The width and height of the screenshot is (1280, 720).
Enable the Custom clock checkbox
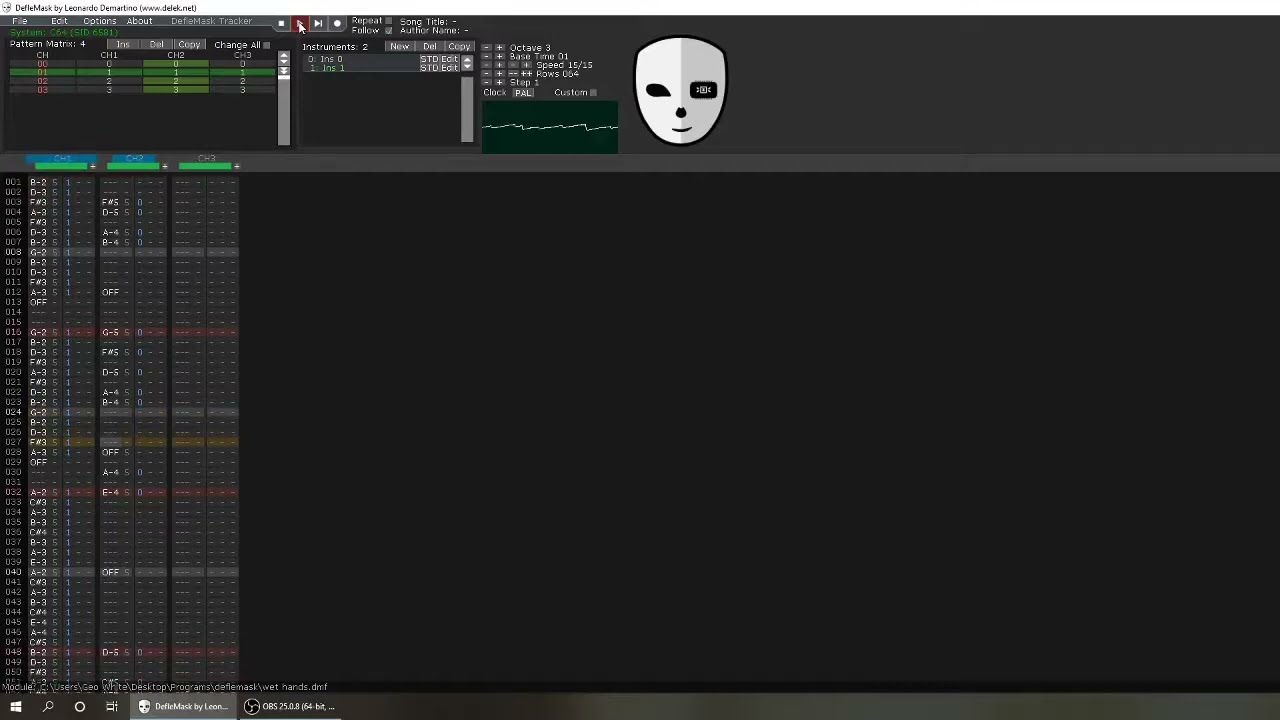point(593,93)
